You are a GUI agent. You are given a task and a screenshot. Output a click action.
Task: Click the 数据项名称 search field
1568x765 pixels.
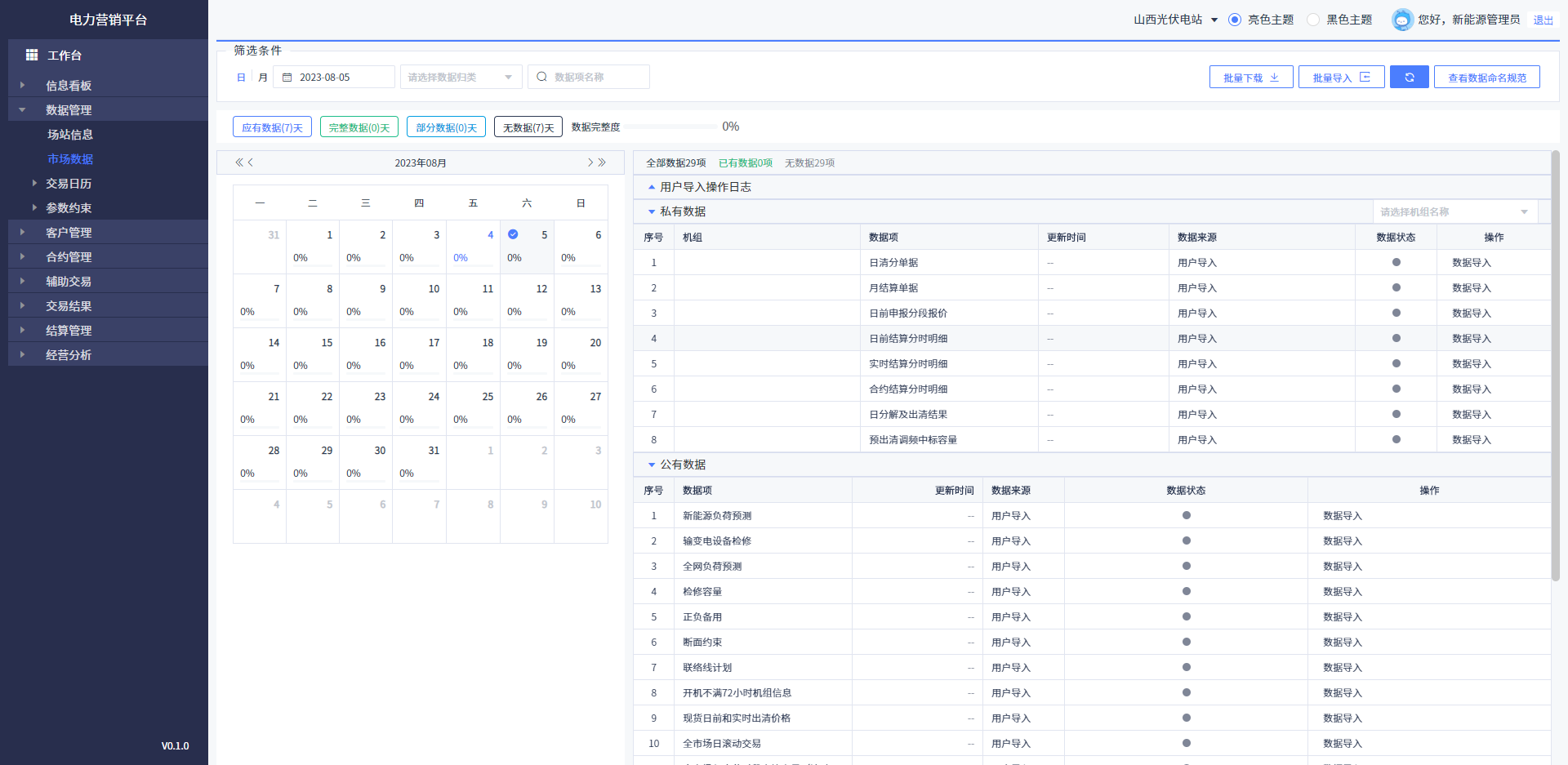(589, 77)
